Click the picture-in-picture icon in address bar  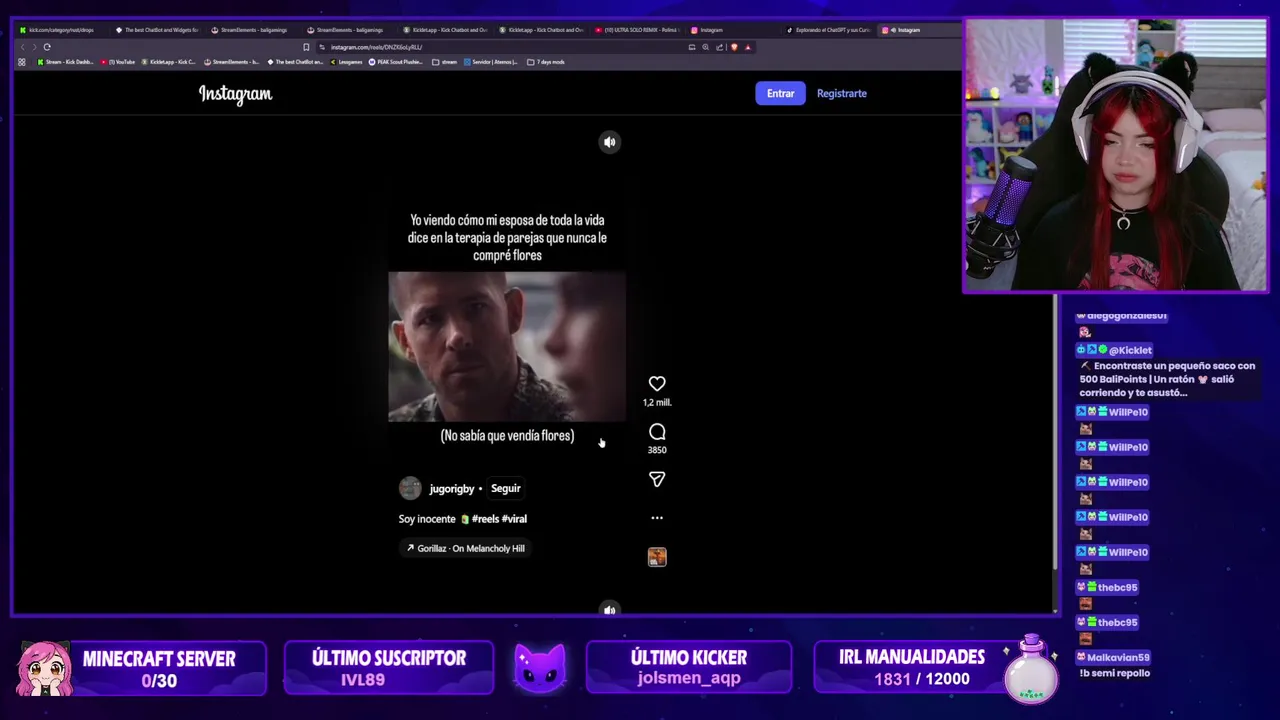(692, 47)
